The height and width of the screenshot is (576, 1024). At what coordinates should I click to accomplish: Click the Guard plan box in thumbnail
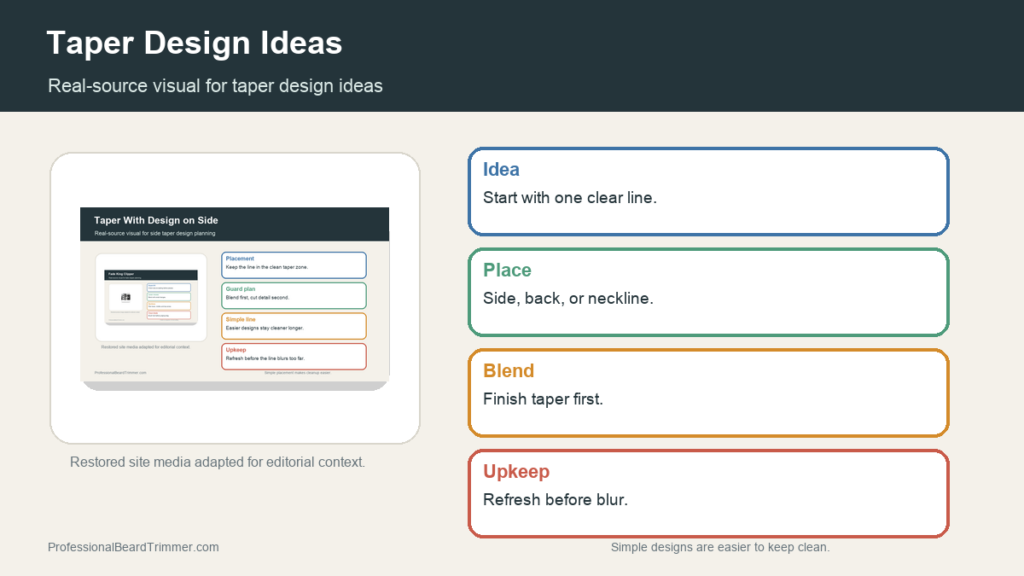(x=294, y=295)
